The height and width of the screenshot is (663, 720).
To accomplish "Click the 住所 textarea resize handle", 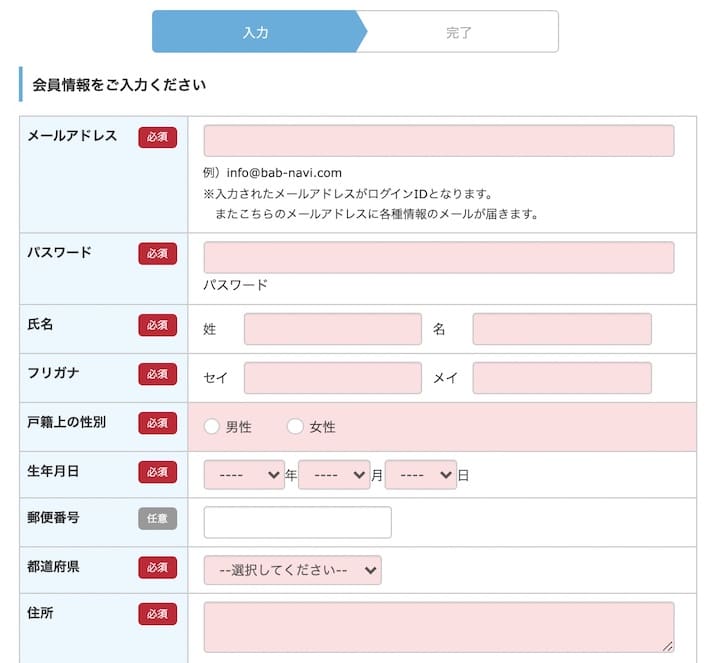I will (x=668, y=646).
